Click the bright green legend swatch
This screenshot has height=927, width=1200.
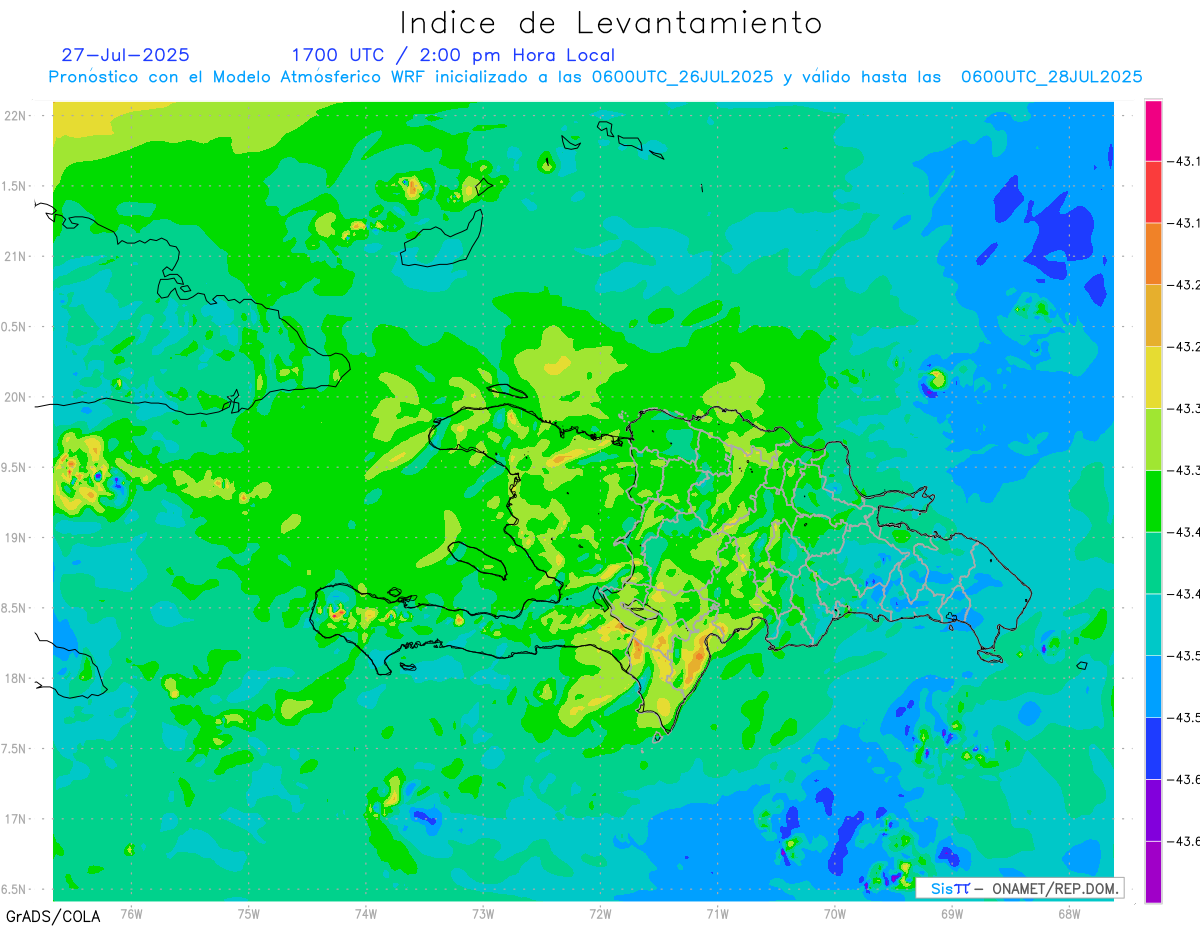pos(1153,500)
